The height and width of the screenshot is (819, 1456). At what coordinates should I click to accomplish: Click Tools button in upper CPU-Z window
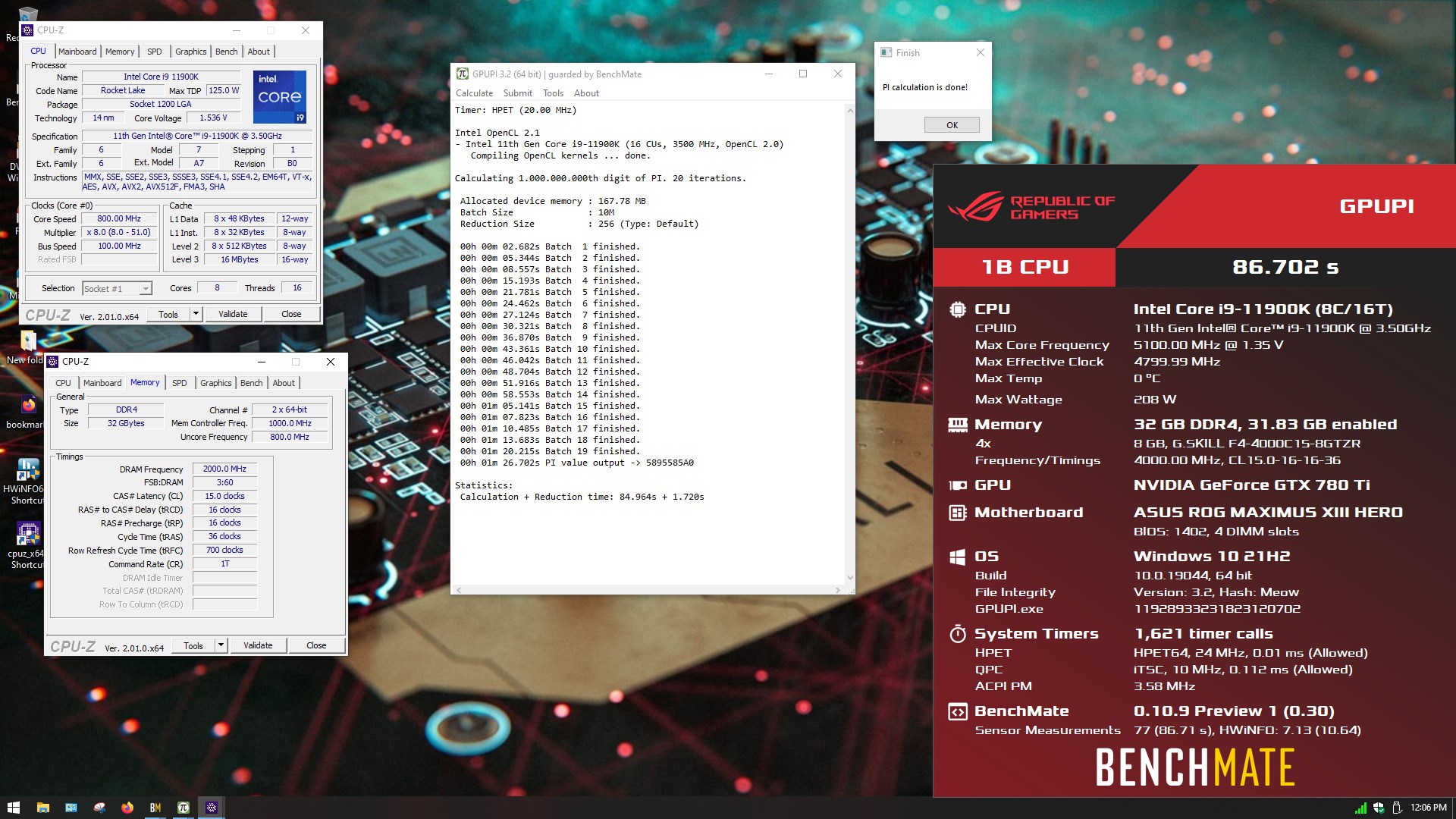point(168,314)
